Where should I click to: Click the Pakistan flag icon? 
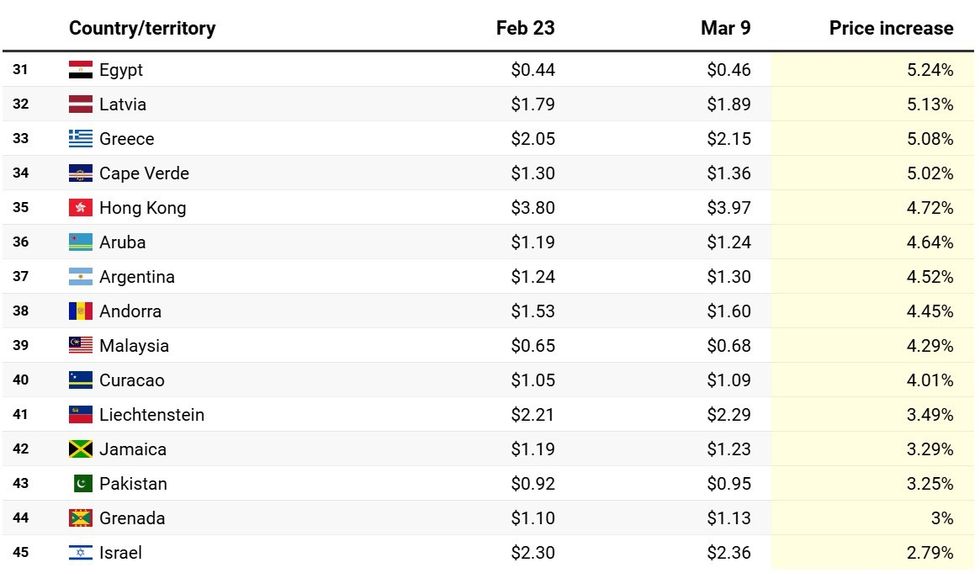click(82, 484)
